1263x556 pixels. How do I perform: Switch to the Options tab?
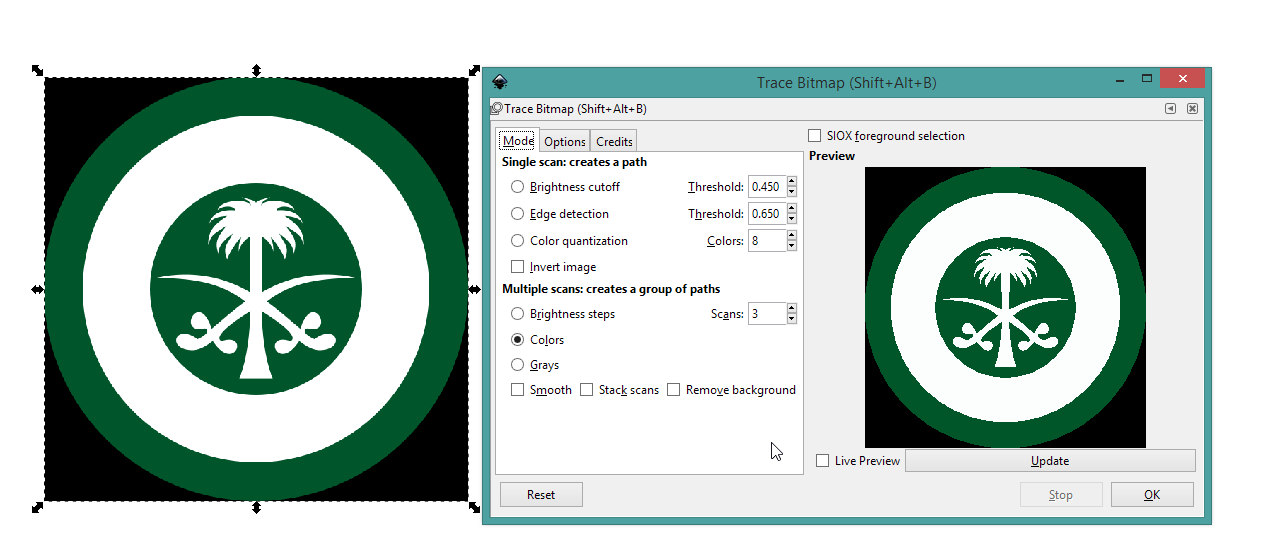click(565, 142)
